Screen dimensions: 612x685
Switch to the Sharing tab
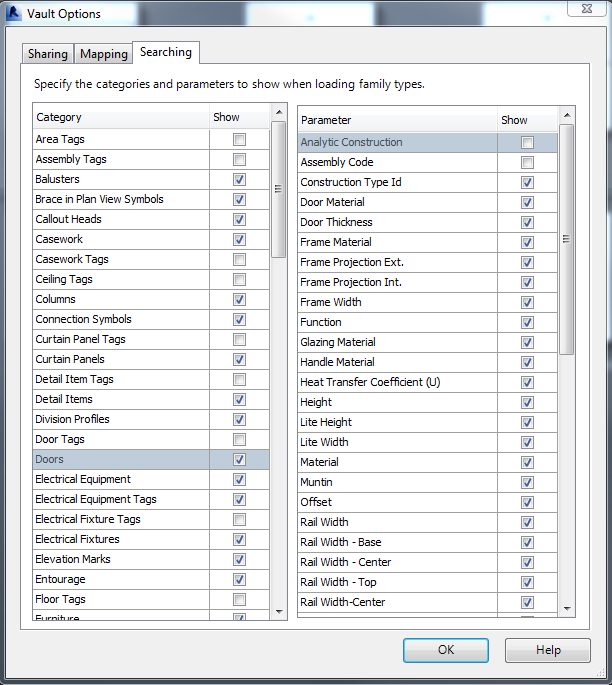[x=48, y=54]
